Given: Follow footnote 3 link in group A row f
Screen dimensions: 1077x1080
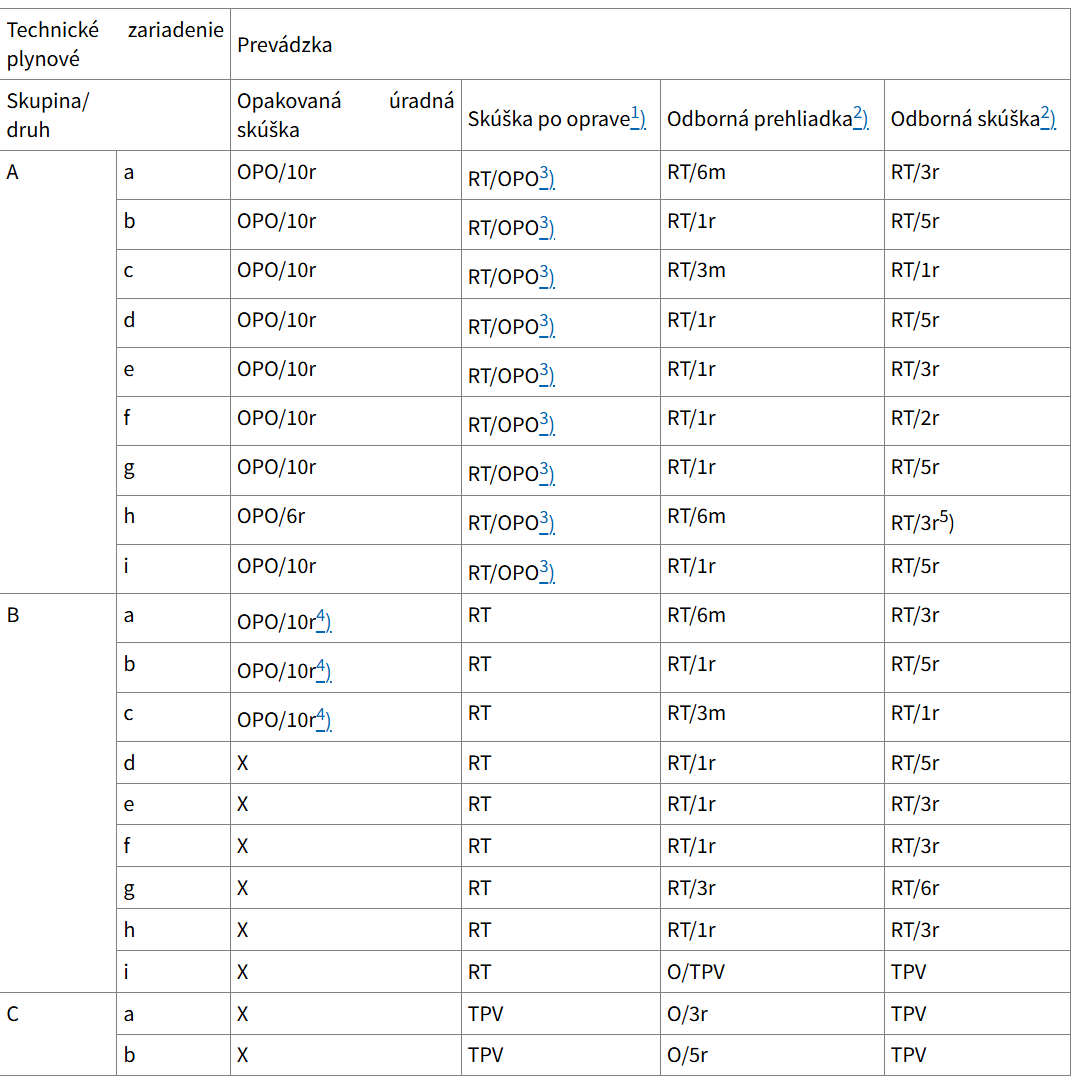Looking at the screenshot, I should [x=547, y=423].
